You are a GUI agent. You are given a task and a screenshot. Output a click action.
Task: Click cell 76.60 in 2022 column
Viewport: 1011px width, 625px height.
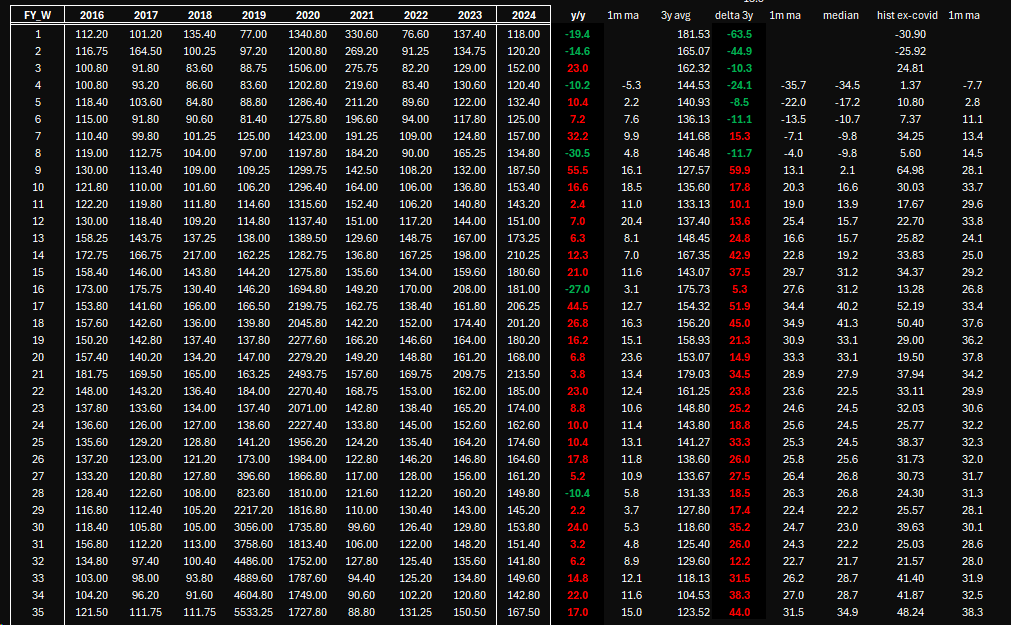(415, 34)
